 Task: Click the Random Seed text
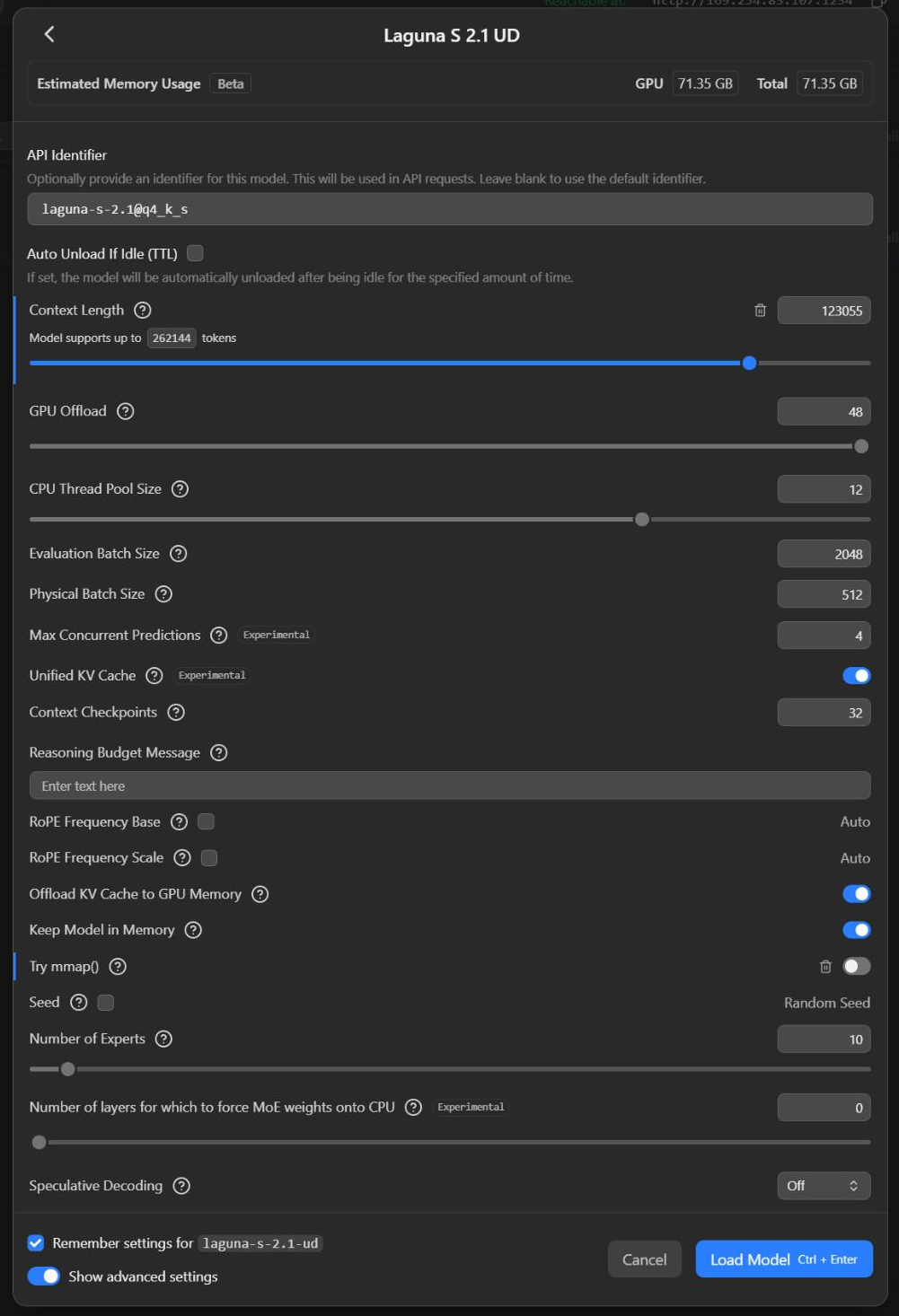827,1003
